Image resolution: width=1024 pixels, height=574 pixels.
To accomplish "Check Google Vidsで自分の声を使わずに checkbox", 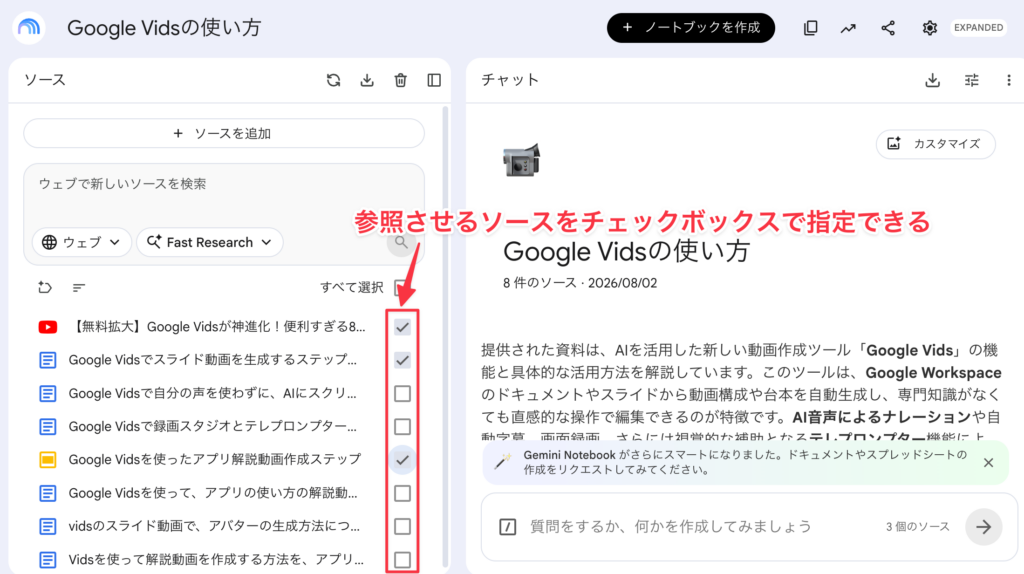I will tap(402, 394).
